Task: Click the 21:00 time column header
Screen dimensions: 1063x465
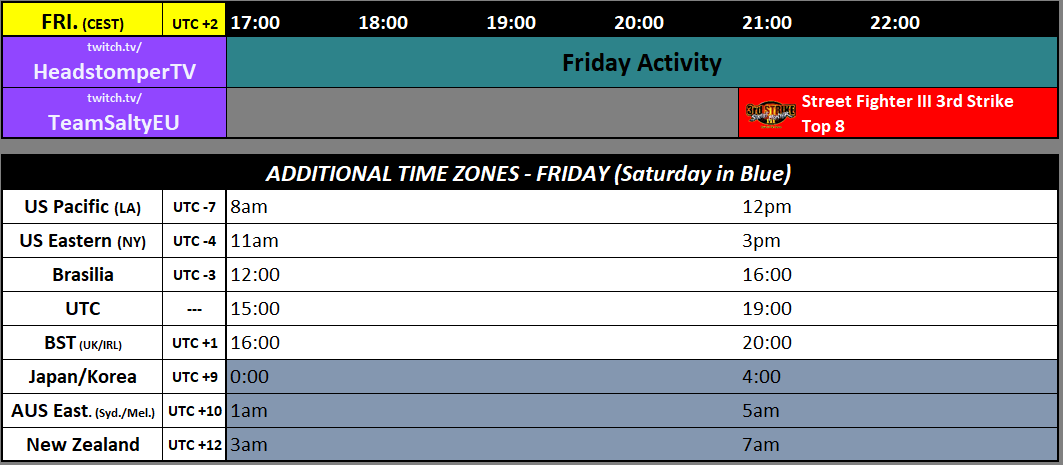Action: pyautogui.click(x=767, y=23)
